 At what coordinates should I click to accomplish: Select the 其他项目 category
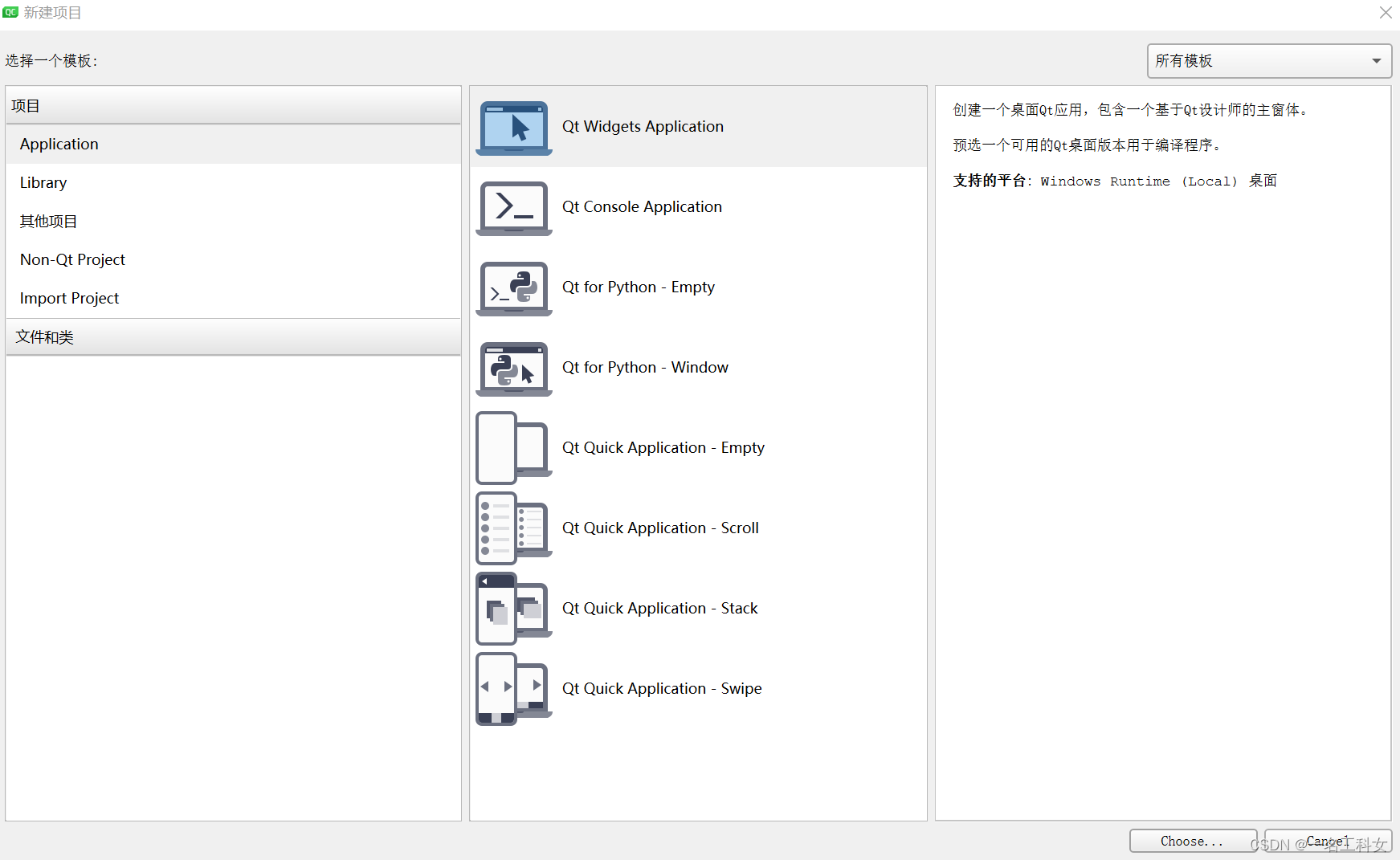pos(234,222)
